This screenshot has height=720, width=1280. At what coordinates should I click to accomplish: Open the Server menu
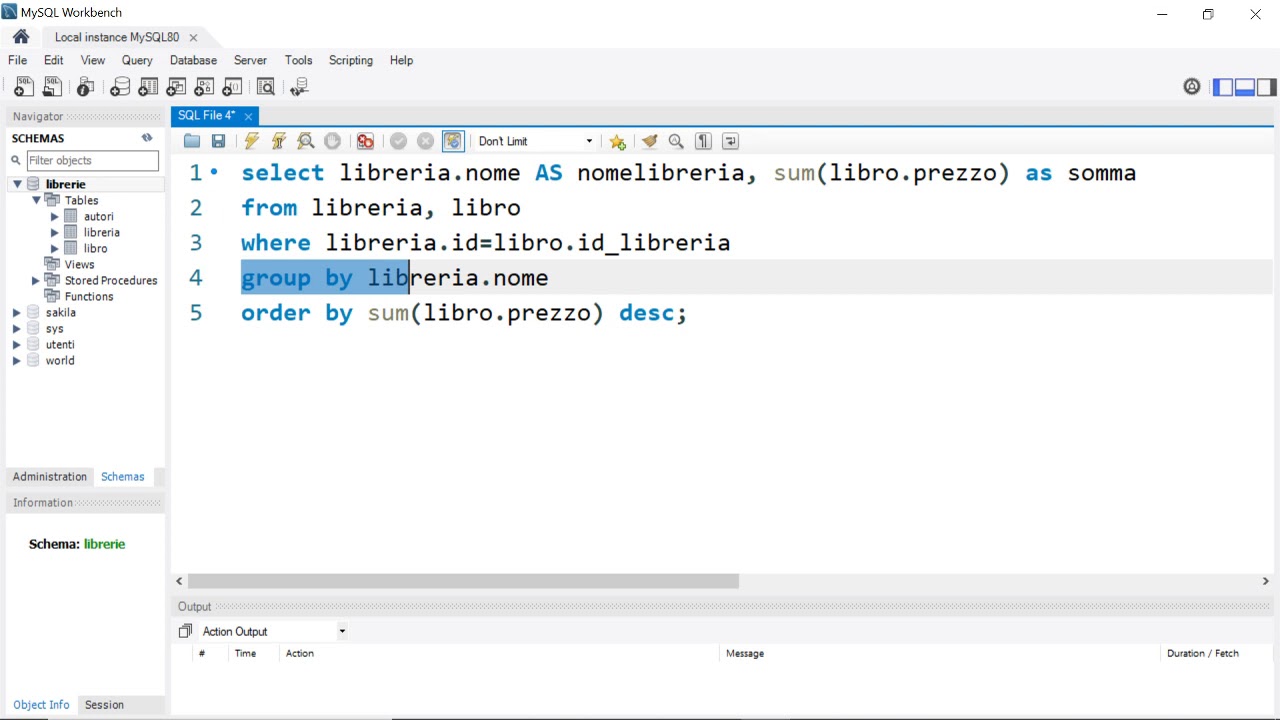click(x=250, y=60)
